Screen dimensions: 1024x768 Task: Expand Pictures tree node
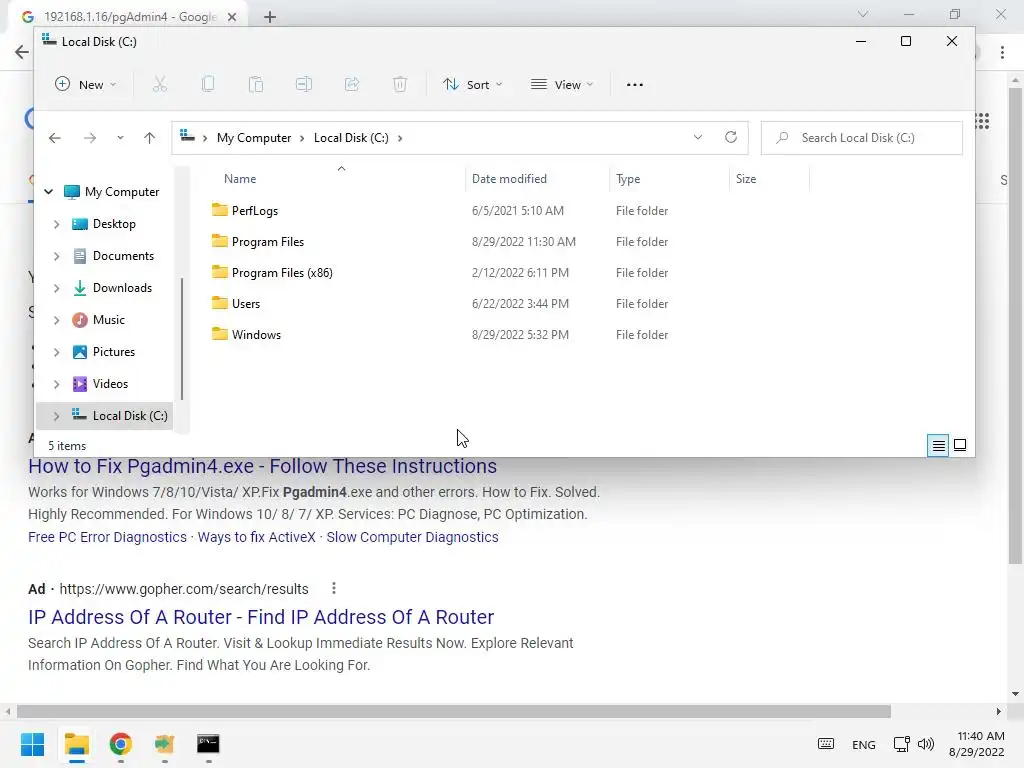tap(56, 352)
